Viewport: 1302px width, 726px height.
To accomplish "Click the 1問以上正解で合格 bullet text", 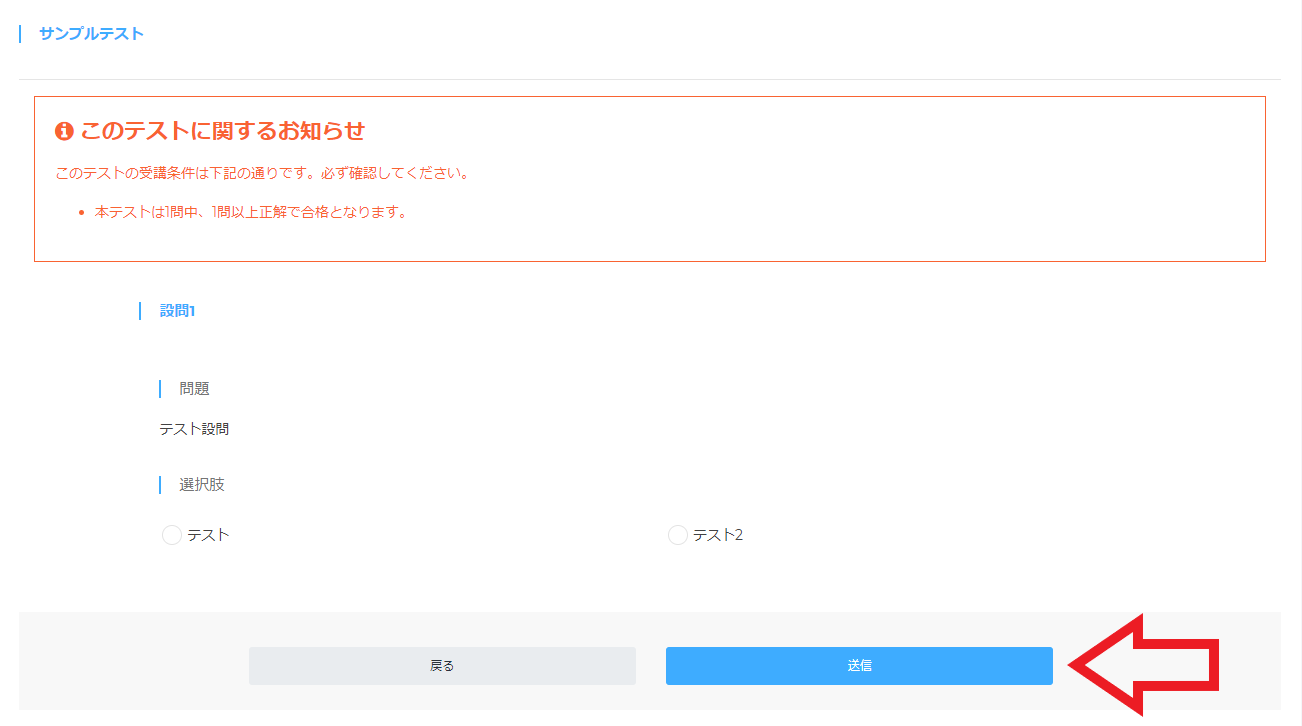I will click(x=251, y=212).
